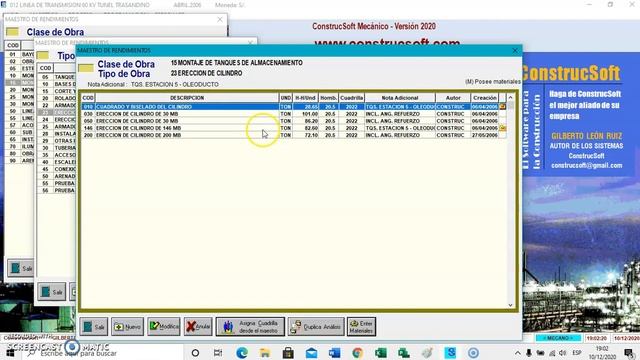
Task: Click the Nuevo button
Action: 127,327
